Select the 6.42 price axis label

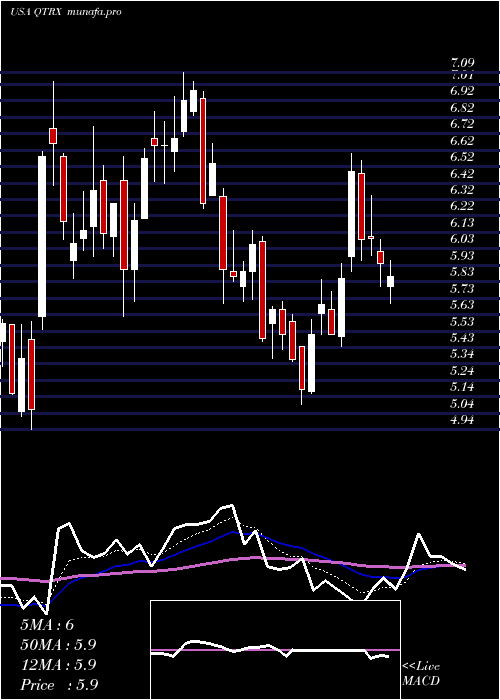click(x=462, y=173)
